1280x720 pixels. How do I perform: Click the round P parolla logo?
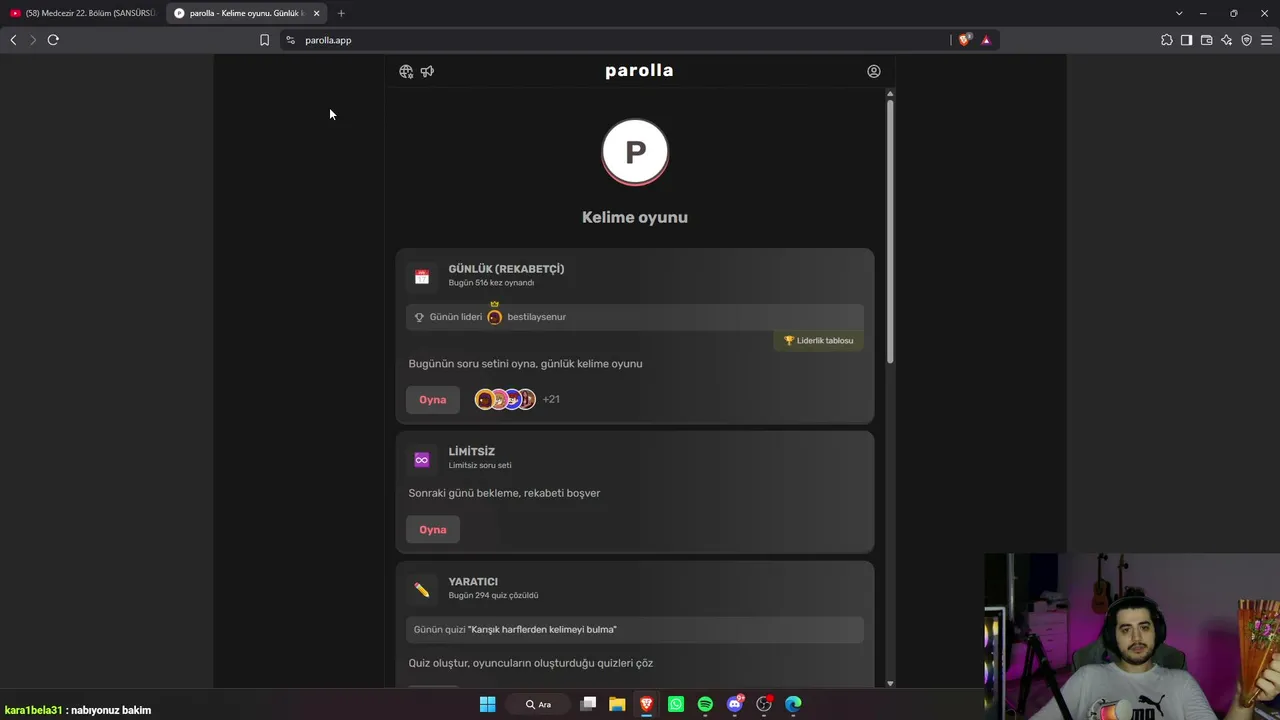tap(635, 152)
